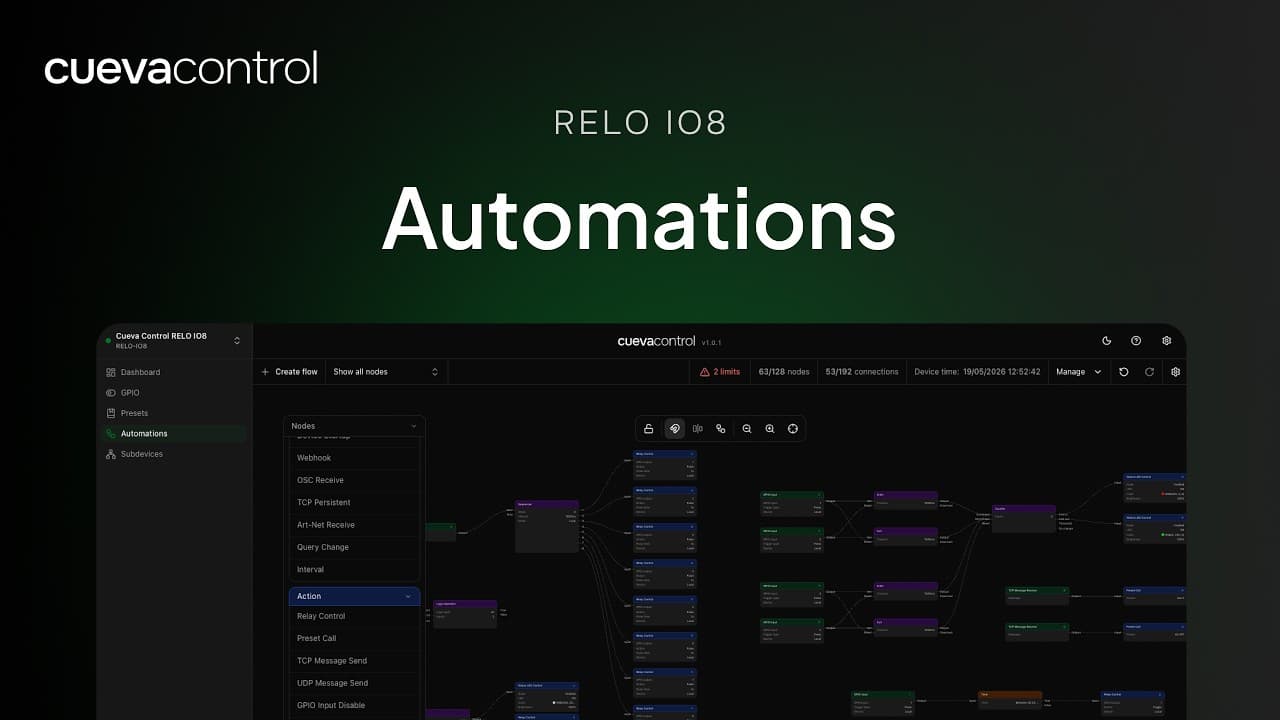The image size is (1280, 720).
Task: Click the v1.0.1 version label
Action: click(712, 342)
